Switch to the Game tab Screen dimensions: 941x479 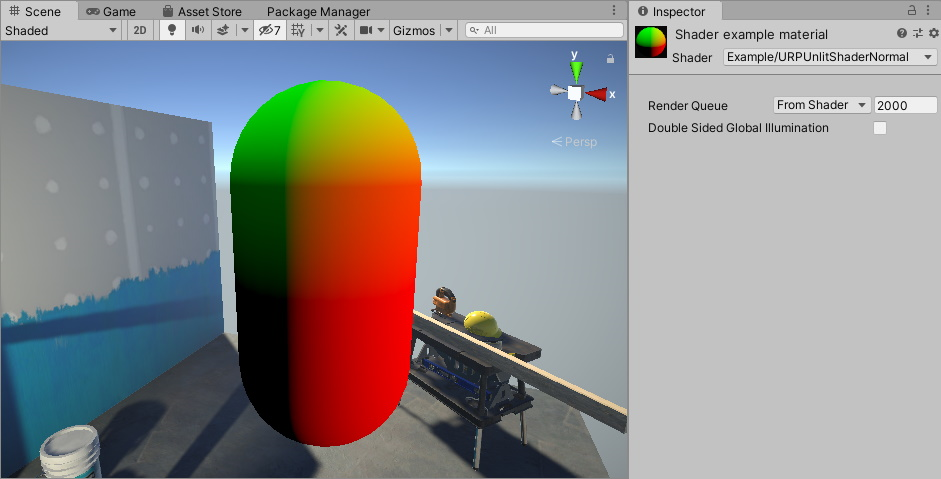click(x=110, y=11)
